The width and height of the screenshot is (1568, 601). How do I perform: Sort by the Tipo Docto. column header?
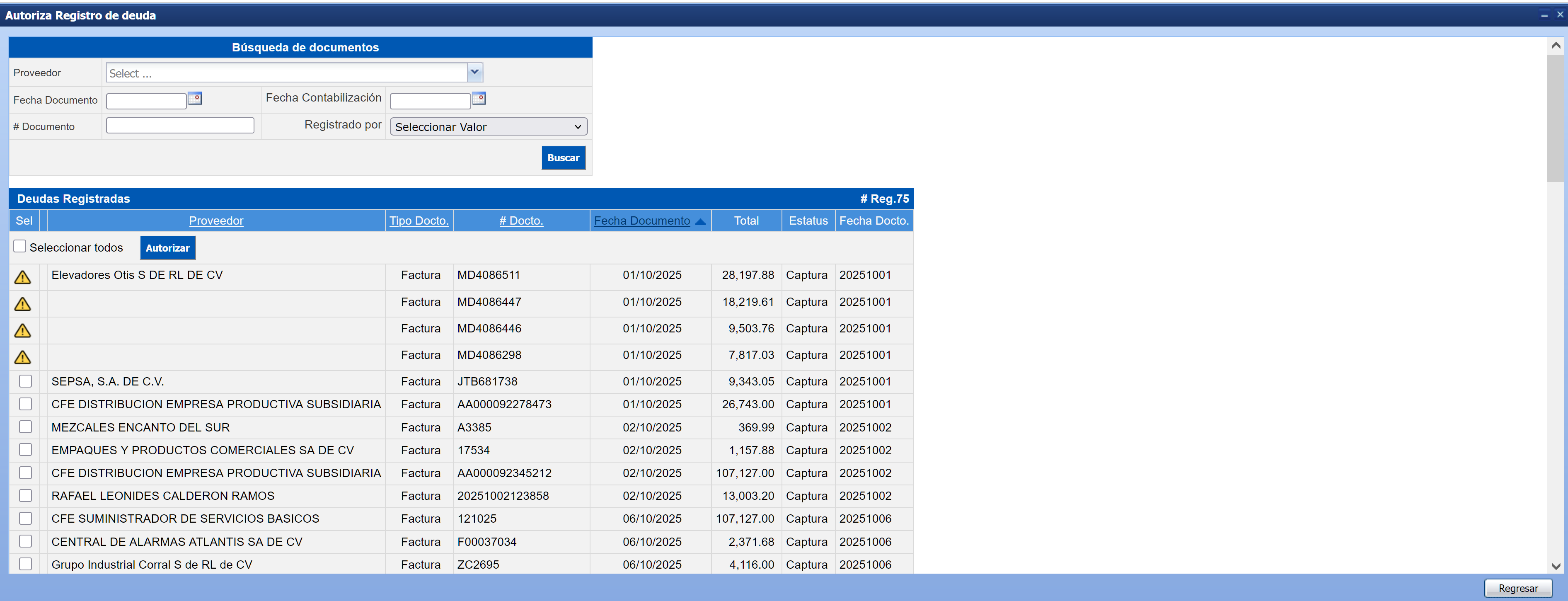(419, 221)
